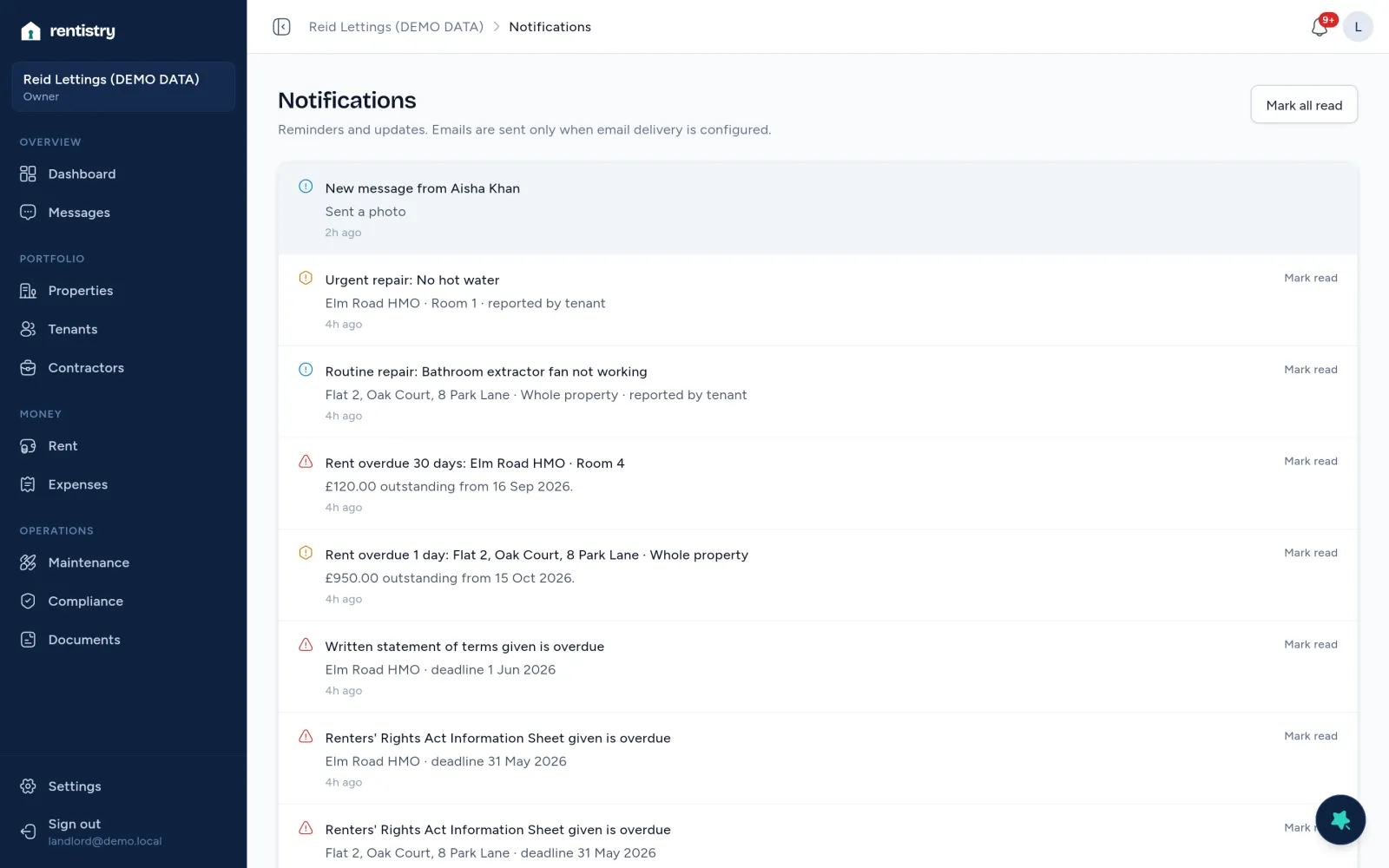Screen dimensions: 1389x868
Task: Navigate to Tenants in the sidebar
Action: [123, 329]
